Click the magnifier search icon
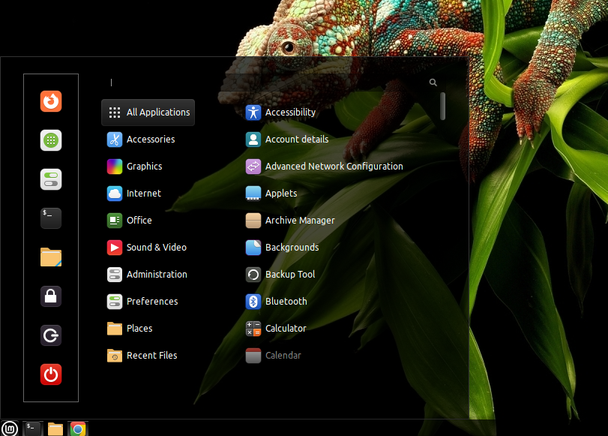 tap(433, 82)
